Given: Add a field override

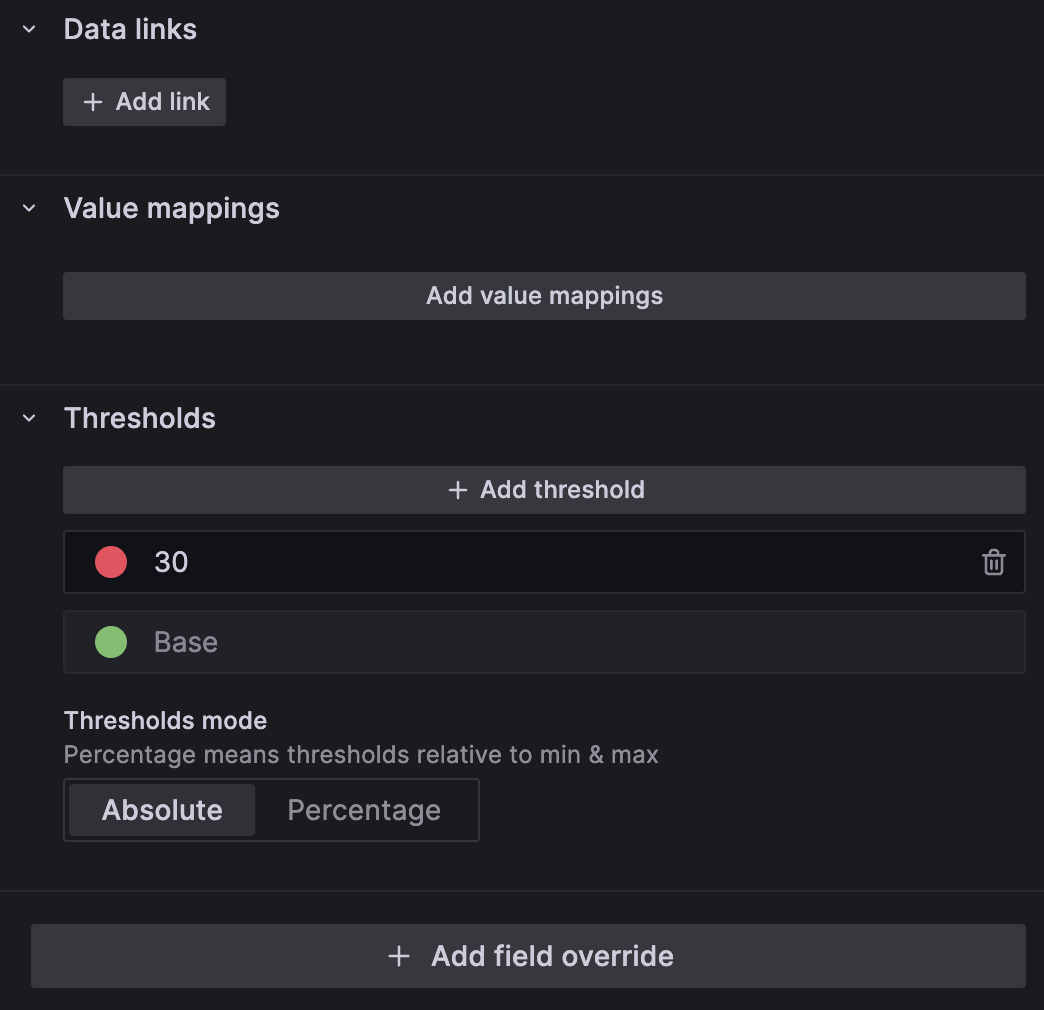Looking at the screenshot, I should (x=529, y=956).
